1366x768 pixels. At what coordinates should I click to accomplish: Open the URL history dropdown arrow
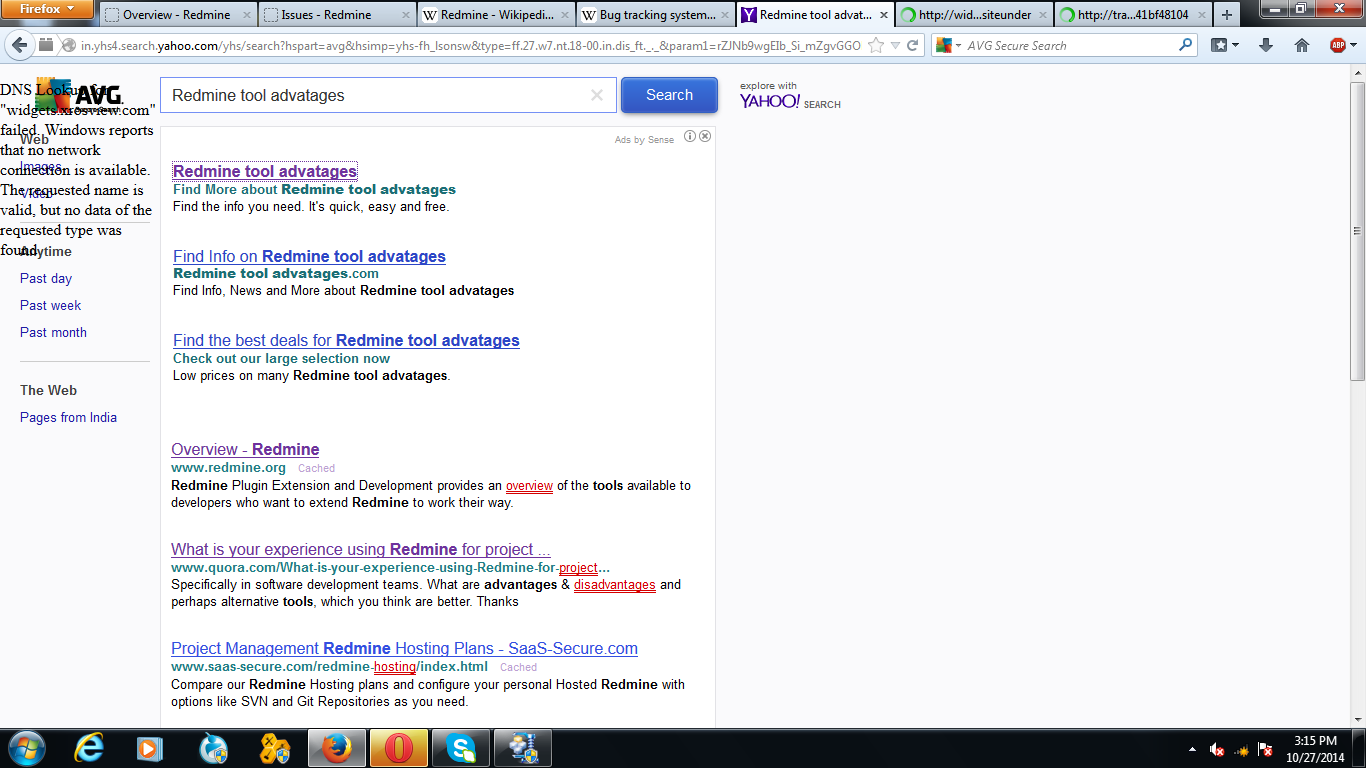click(x=896, y=45)
